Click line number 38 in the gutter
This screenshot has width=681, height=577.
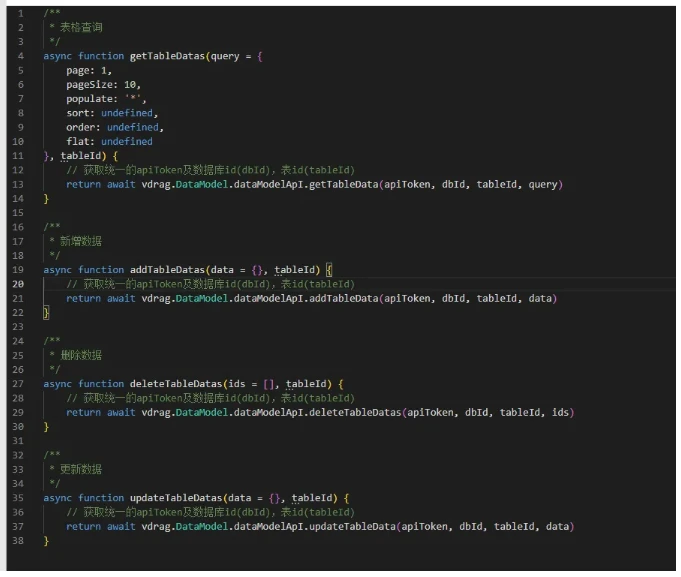(x=19, y=540)
